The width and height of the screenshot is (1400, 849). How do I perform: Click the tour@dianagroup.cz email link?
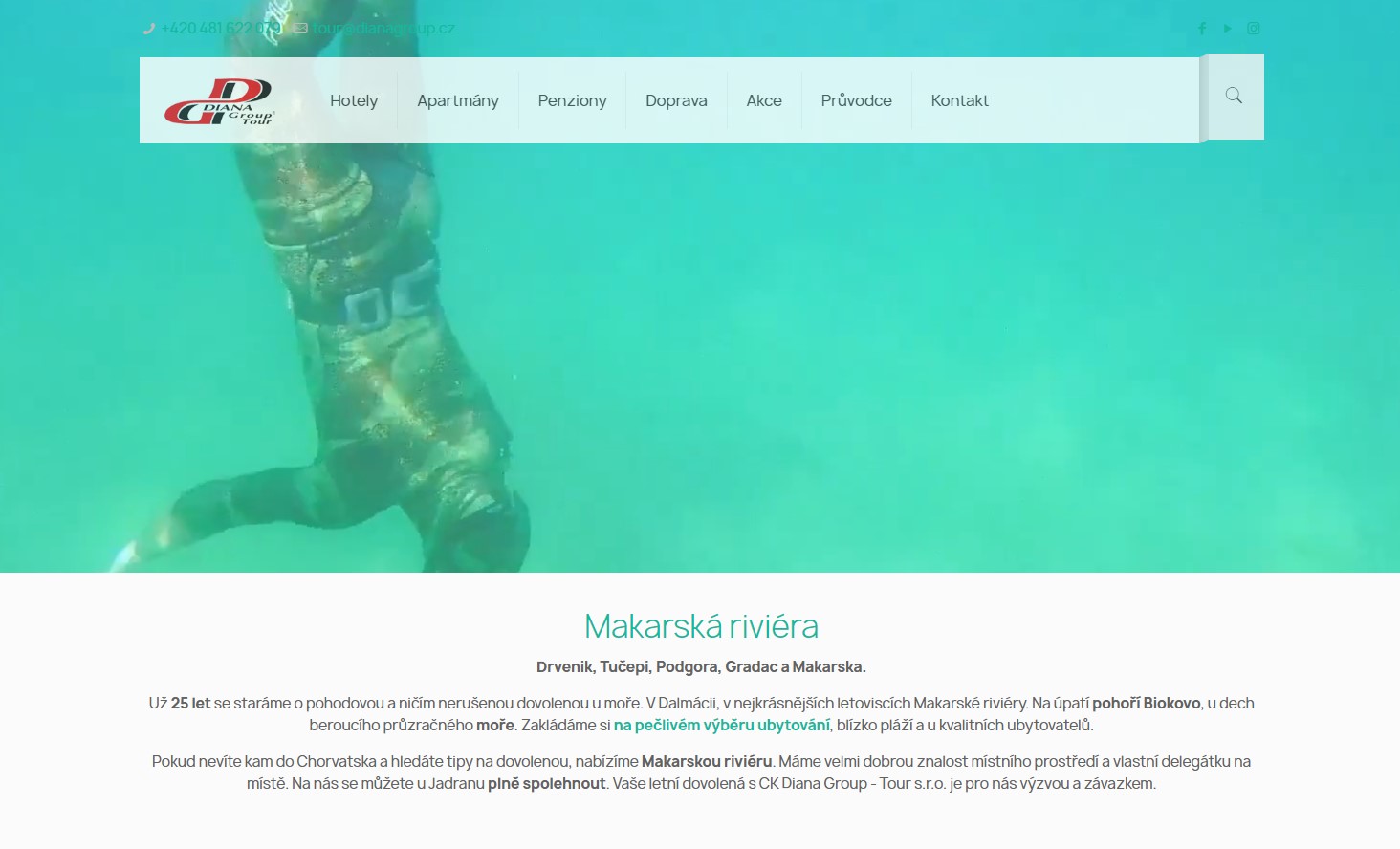point(383,29)
